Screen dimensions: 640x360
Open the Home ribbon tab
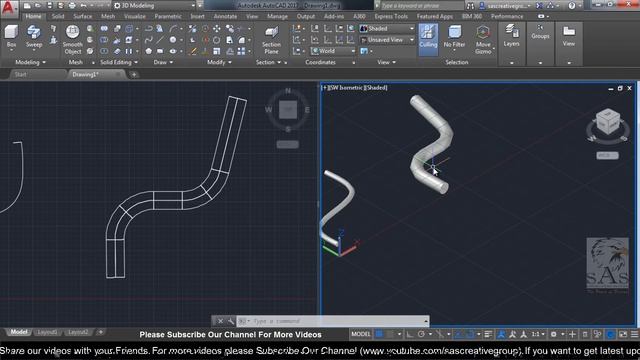[x=33, y=16]
